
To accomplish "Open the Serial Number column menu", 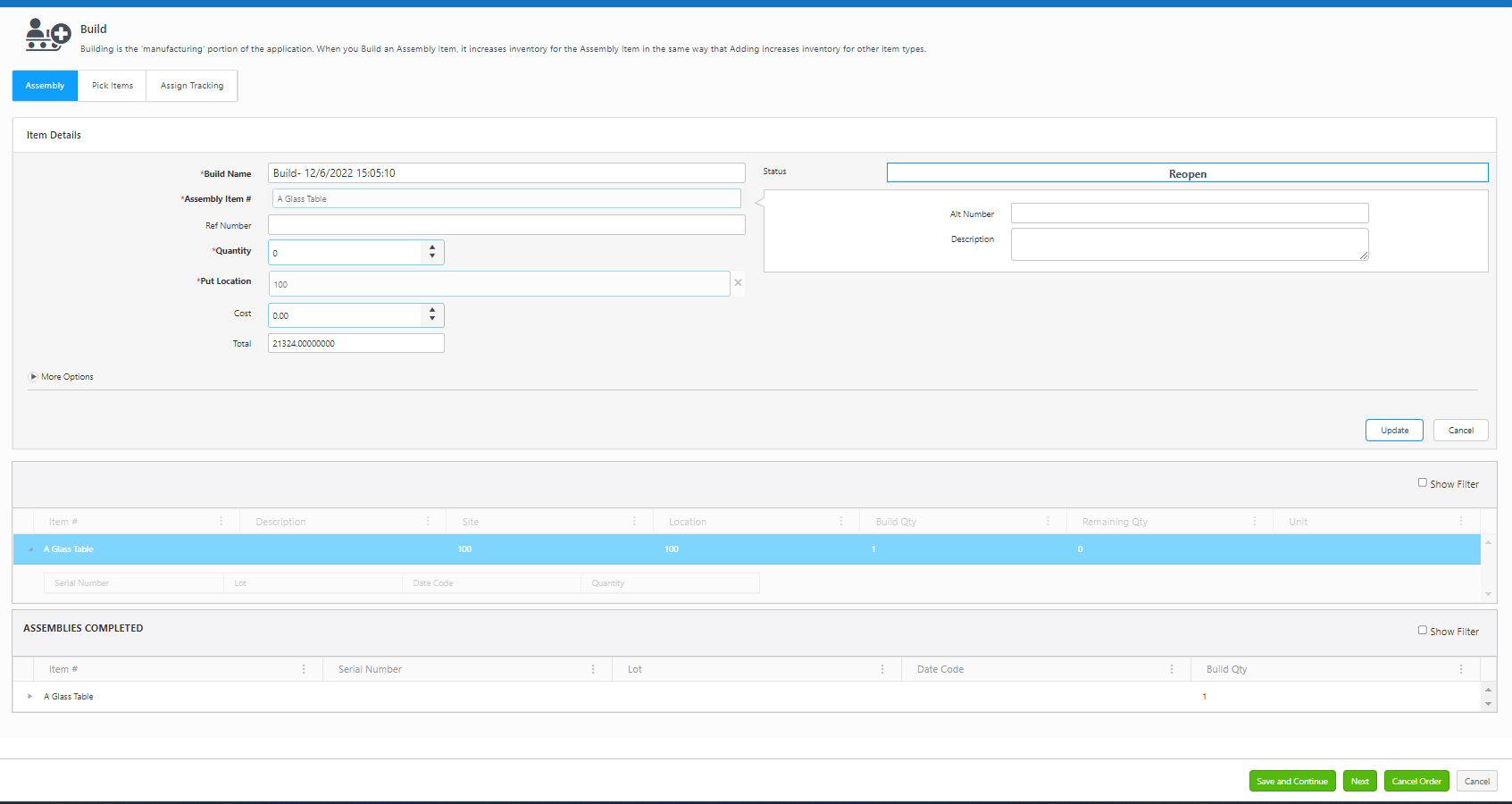I will [x=593, y=669].
